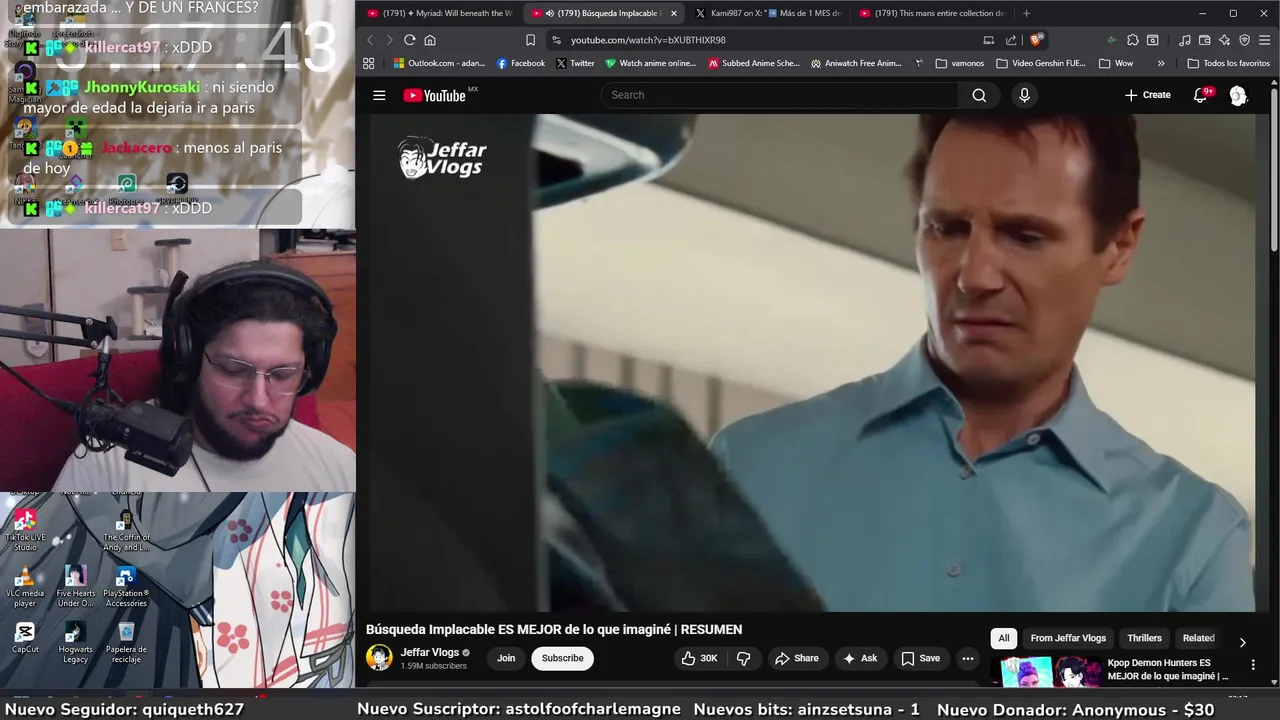1280x720 pixels.
Task: Go to the browser home page
Action: click(430, 40)
